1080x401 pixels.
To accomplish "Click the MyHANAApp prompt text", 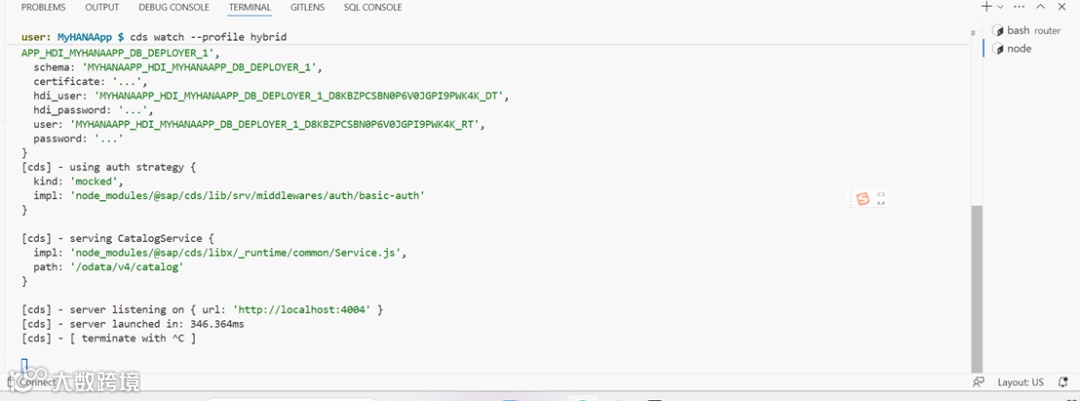I will (x=85, y=37).
